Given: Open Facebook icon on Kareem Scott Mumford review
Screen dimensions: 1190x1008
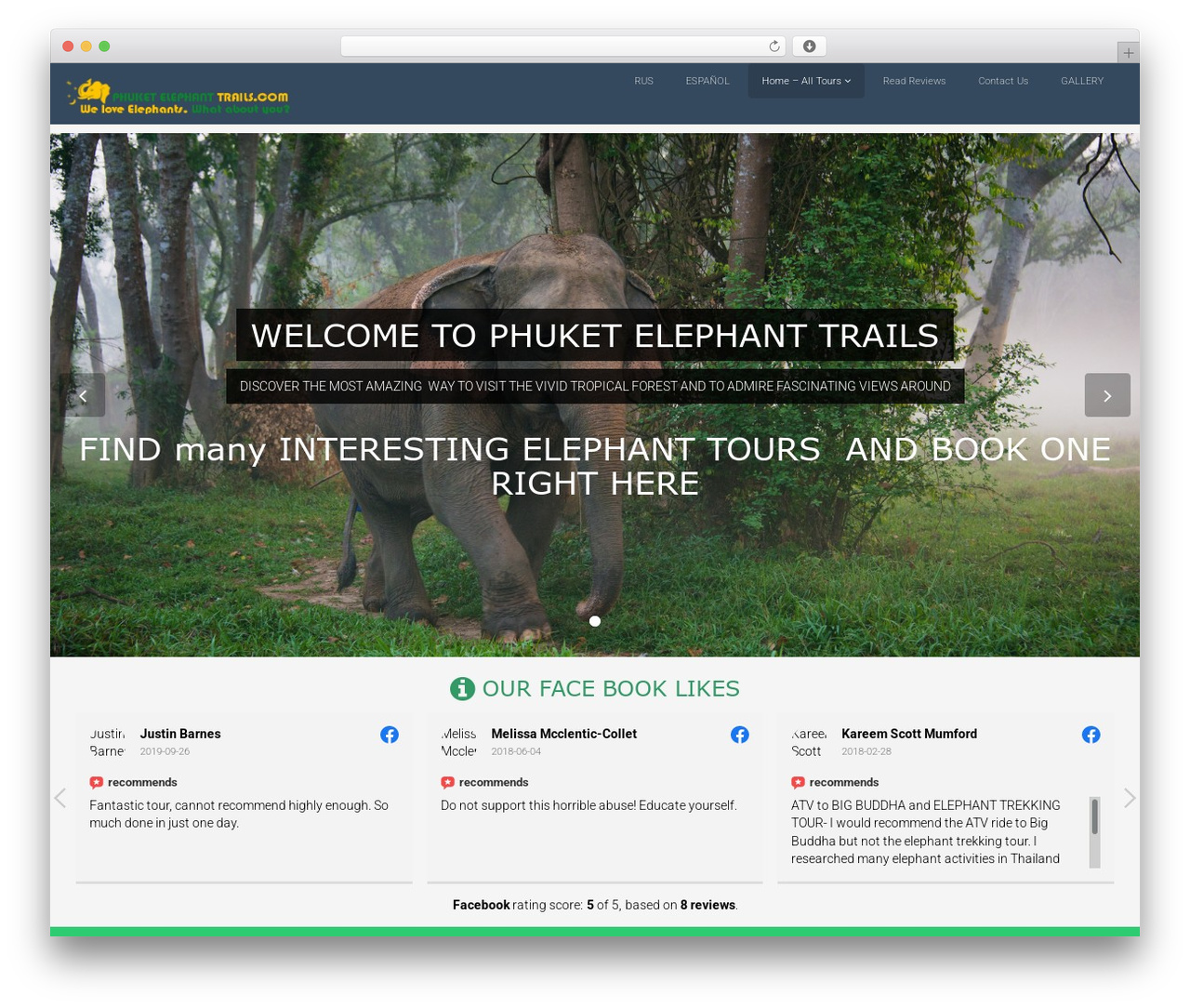Looking at the screenshot, I should tap(1091, 735).
